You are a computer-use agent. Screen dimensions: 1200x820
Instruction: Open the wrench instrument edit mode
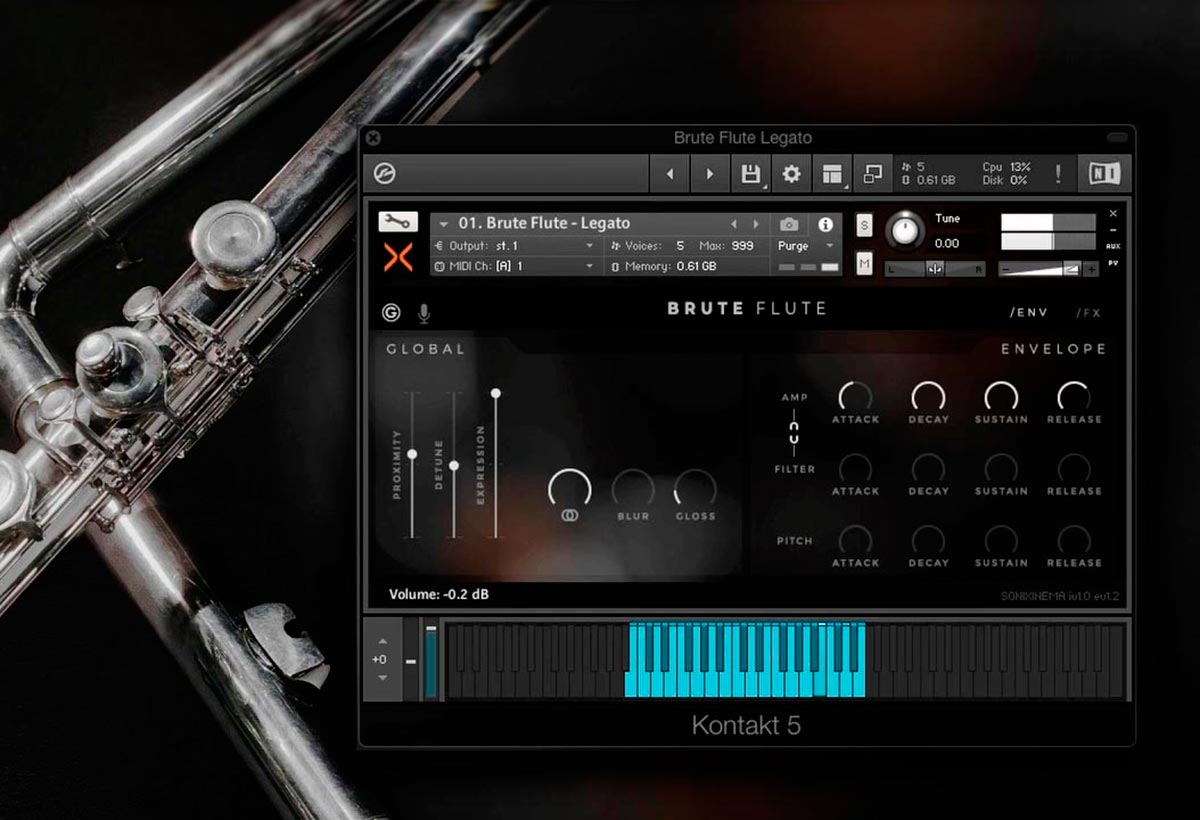pyautogui.click(x=397, y=222)
